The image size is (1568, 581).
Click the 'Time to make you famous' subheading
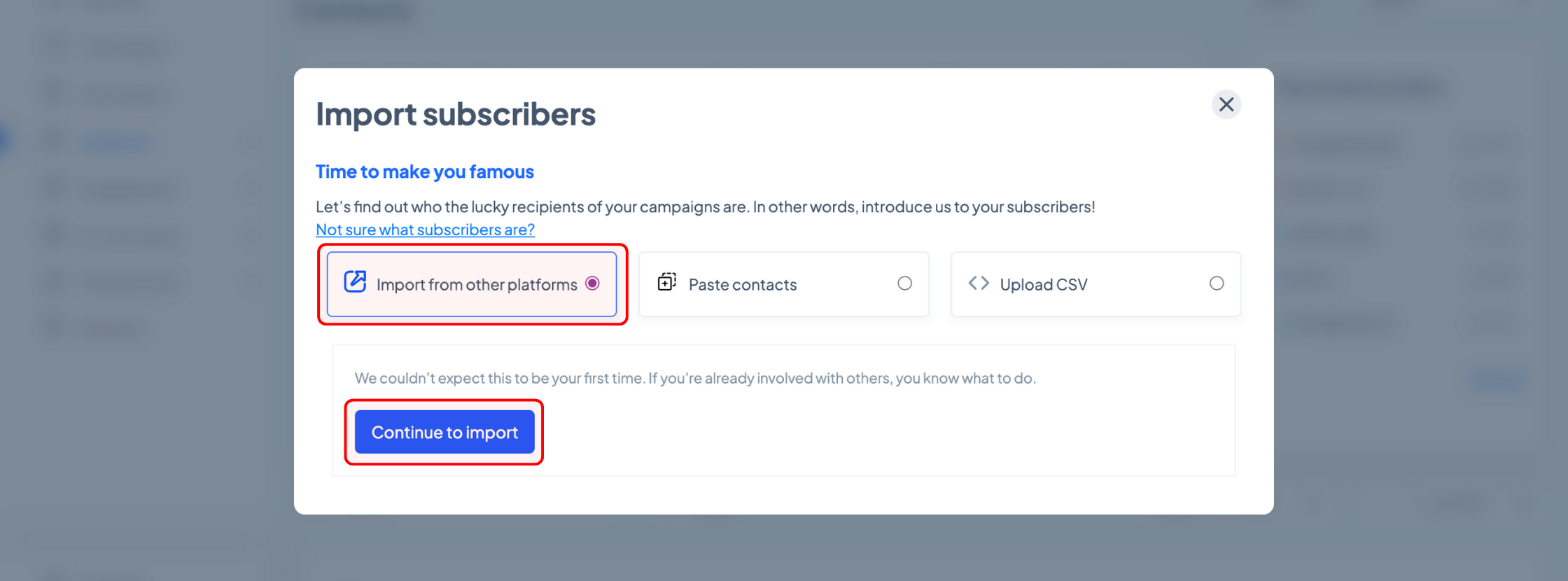(425, 171)
